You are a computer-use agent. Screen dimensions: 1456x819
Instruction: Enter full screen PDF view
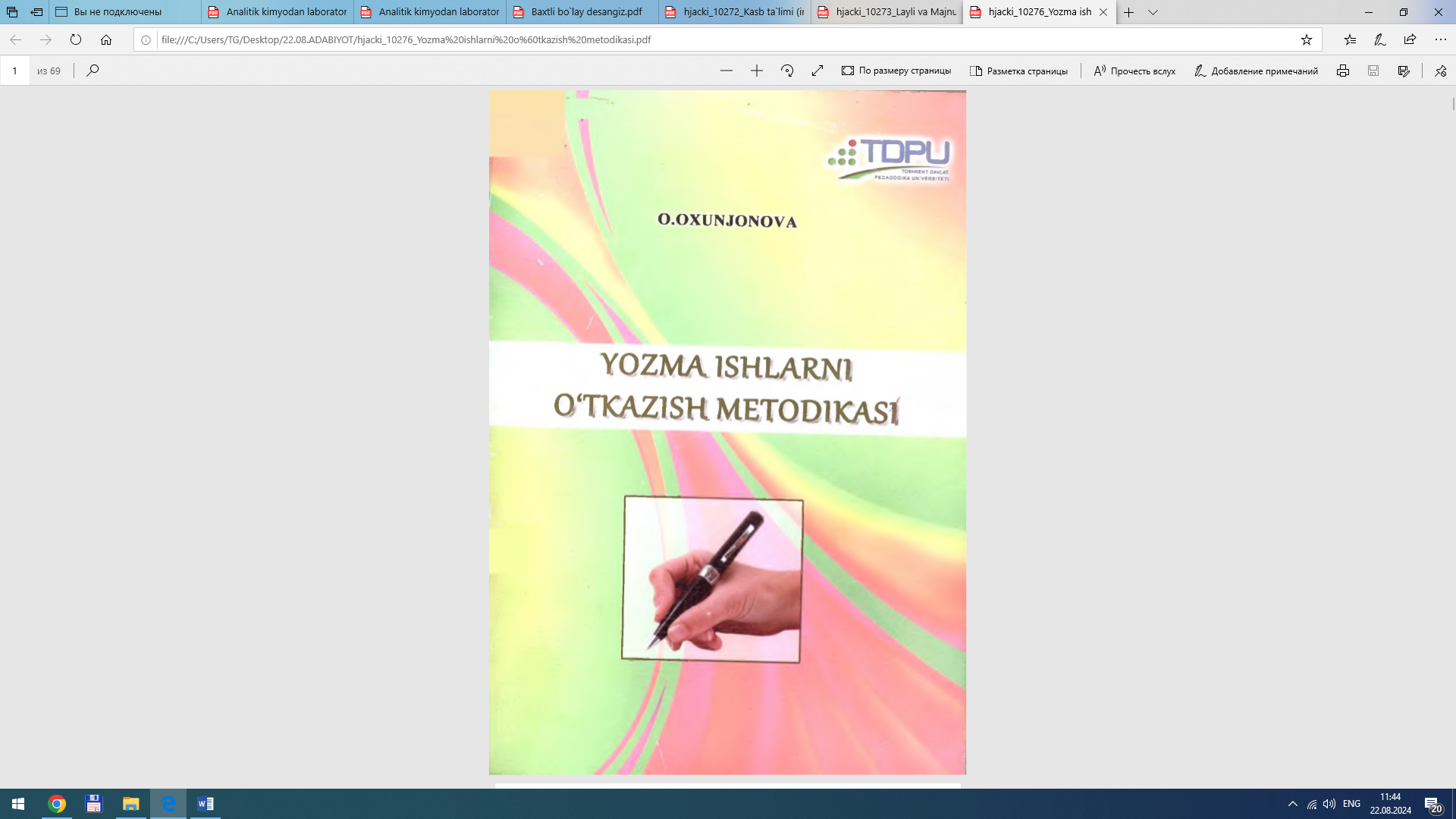(x=817, y=71)
